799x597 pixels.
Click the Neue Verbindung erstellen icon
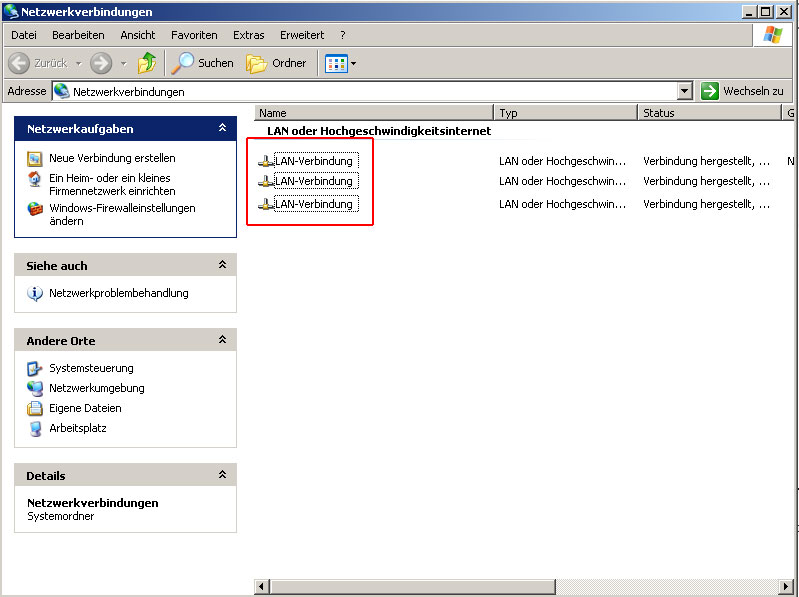coord(35,158)
